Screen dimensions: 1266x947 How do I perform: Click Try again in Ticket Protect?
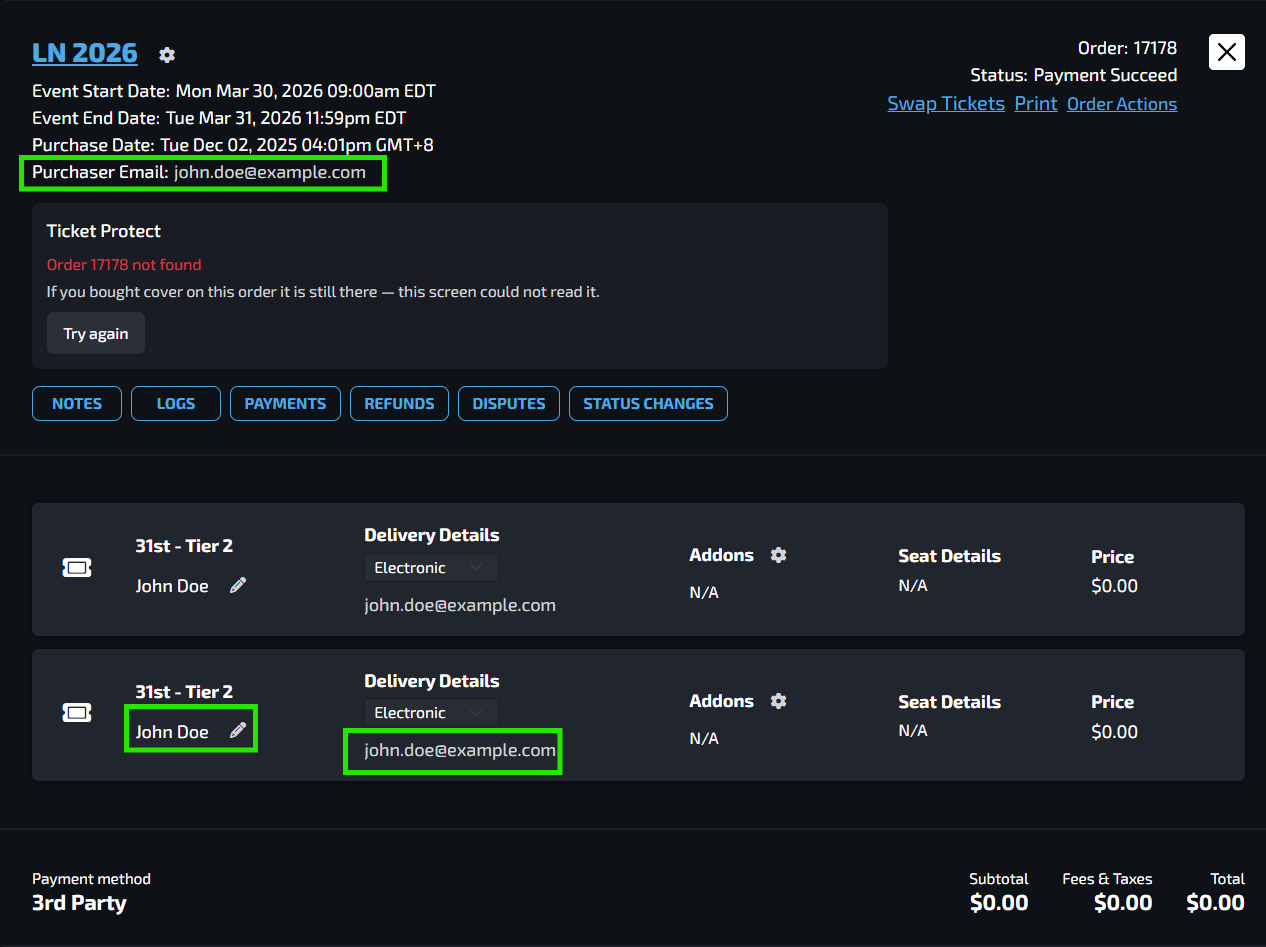pyautogui.click(x=96, y=334)
